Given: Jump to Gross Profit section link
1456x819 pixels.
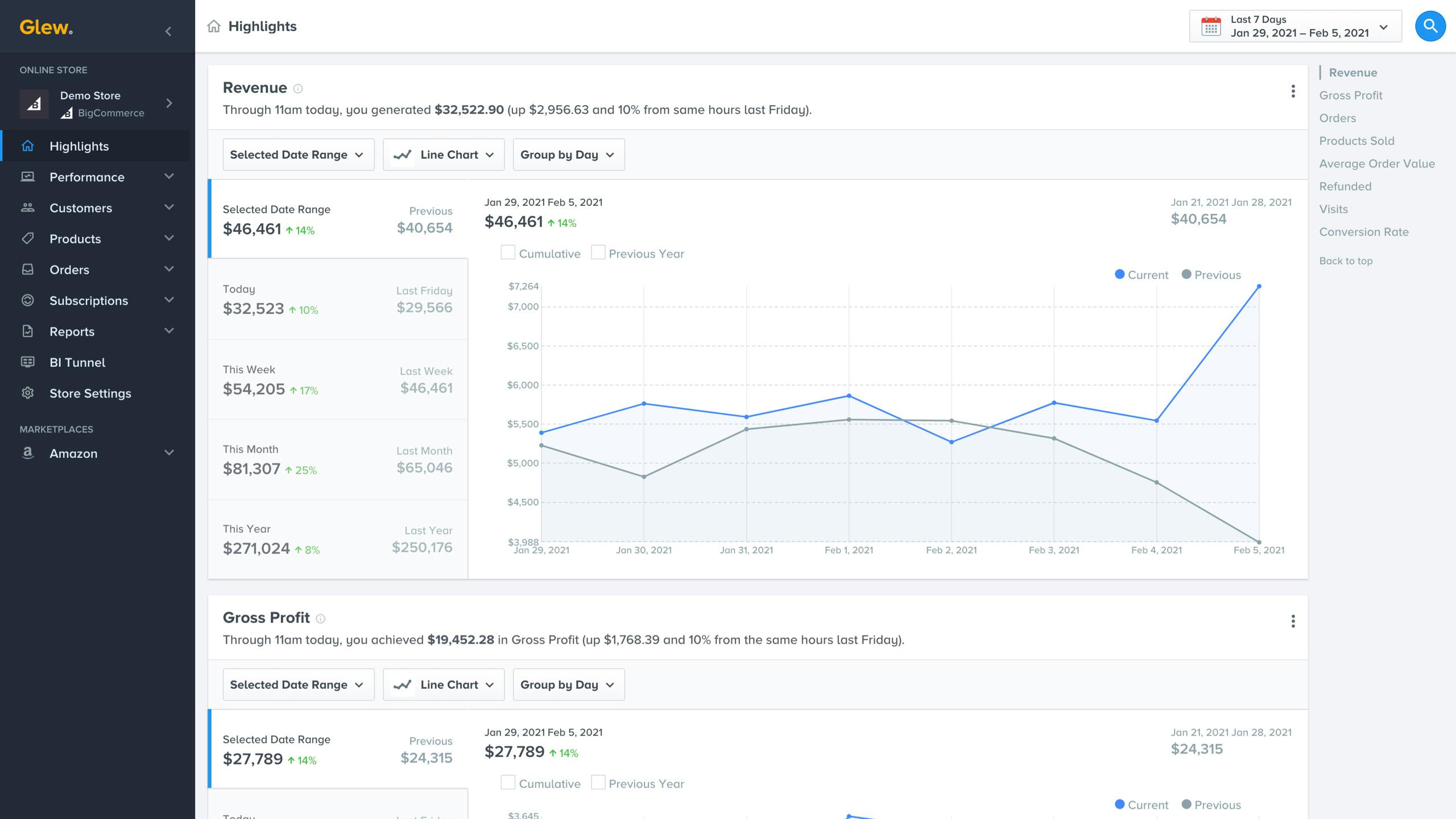Looking at the screenshot, I should [1351, 96].
